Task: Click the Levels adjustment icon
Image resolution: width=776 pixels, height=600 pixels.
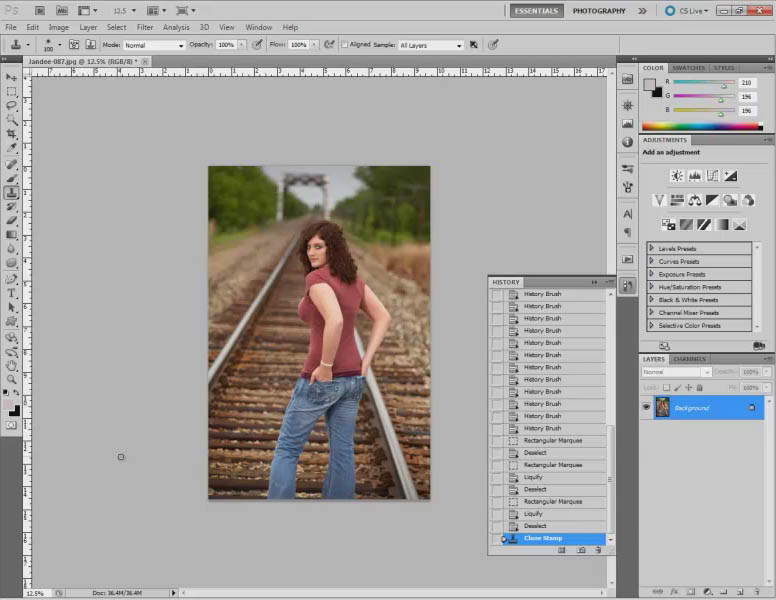Action: point(694,176)
